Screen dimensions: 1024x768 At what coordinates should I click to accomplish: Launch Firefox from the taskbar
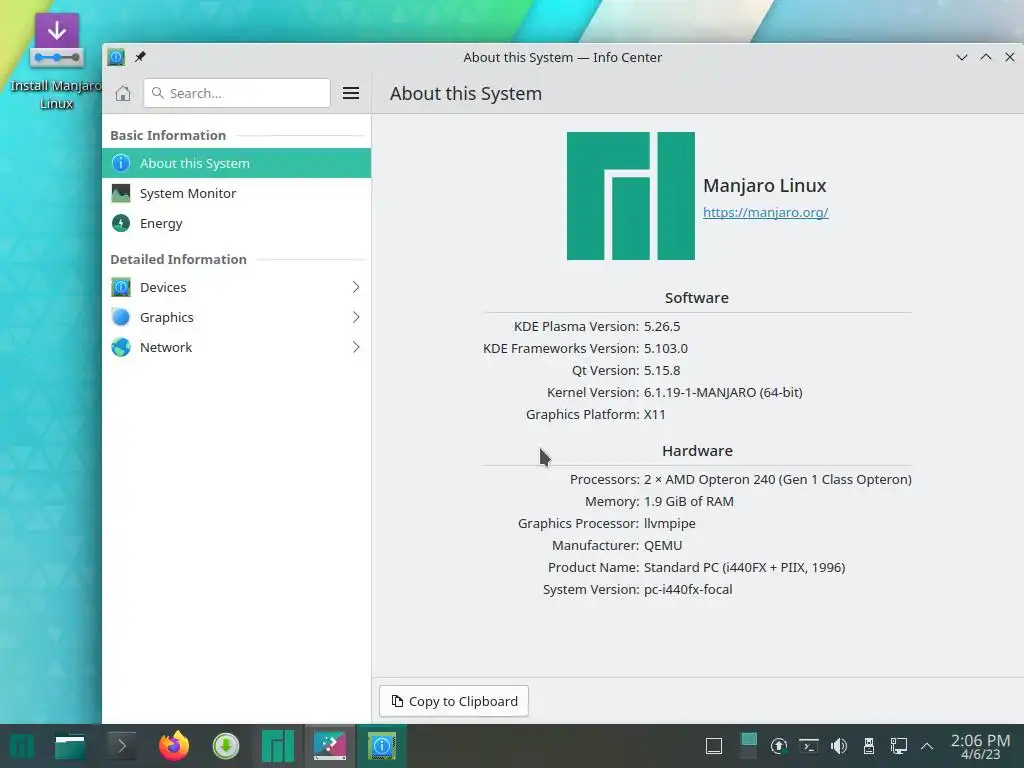174,746
